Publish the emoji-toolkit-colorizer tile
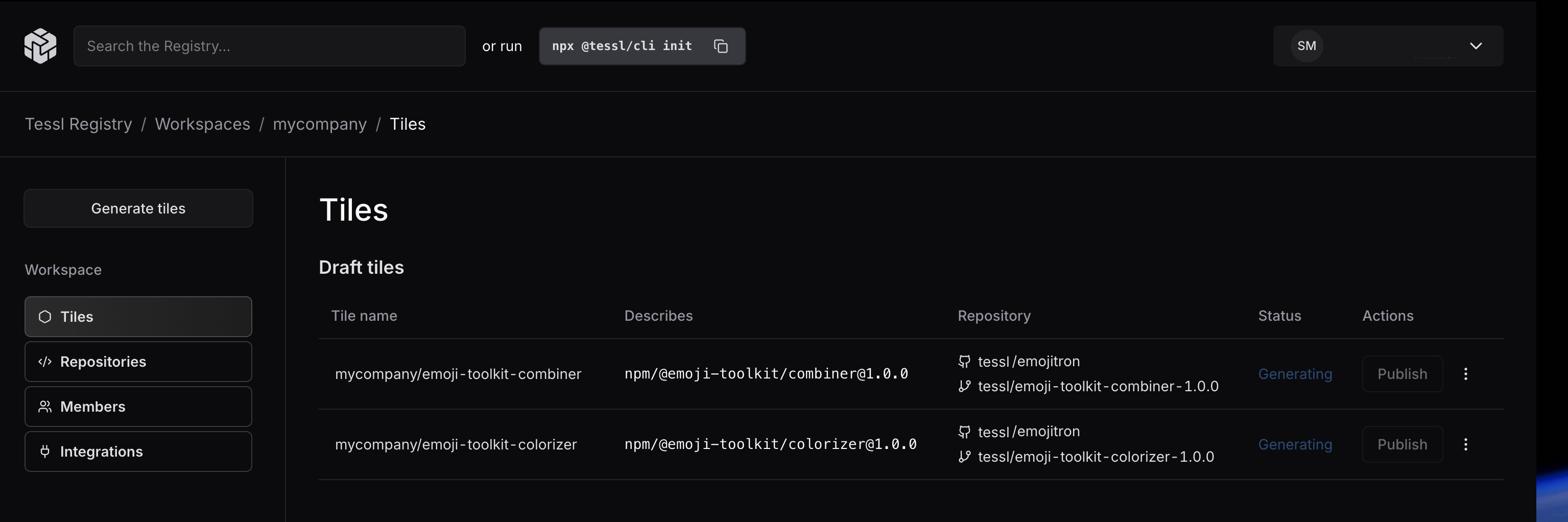This screenshot has width=1568, height=522. pos(1402,445)
